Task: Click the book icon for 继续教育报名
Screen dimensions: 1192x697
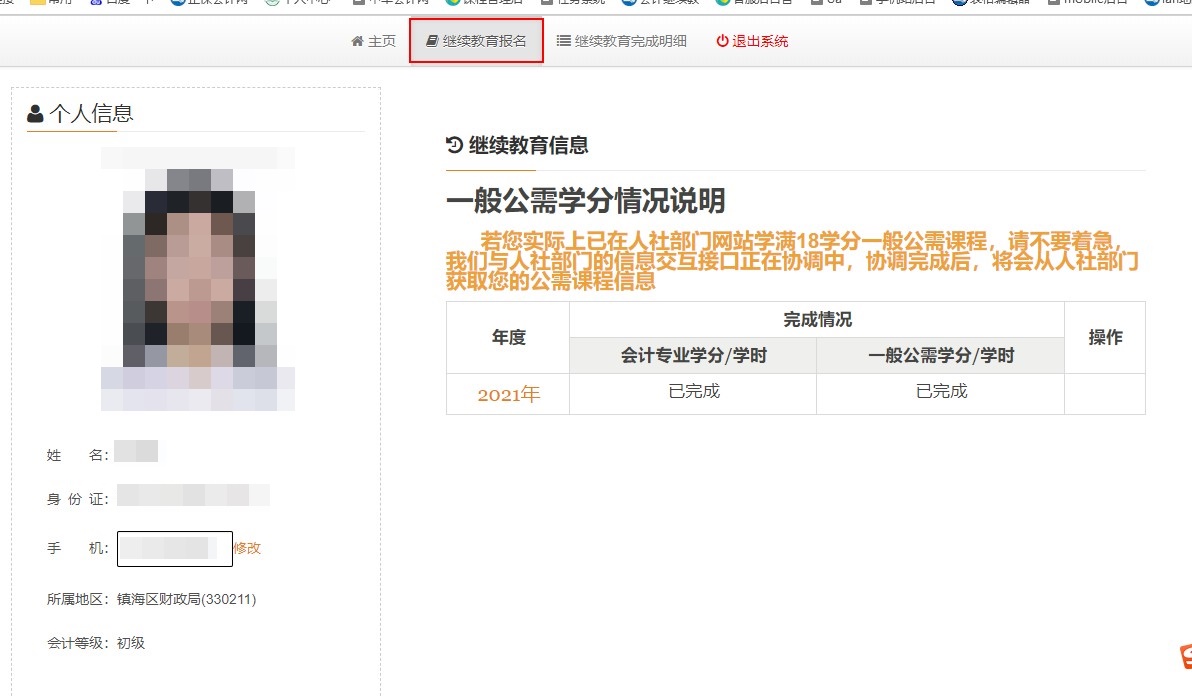Action: click(x=432, y=42)
